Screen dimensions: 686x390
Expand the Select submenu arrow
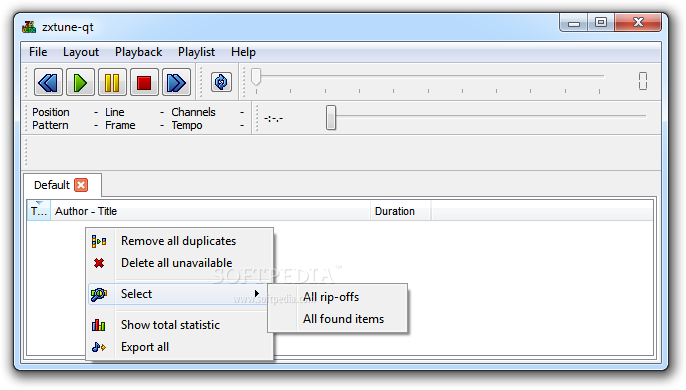(x=257, y=294)
